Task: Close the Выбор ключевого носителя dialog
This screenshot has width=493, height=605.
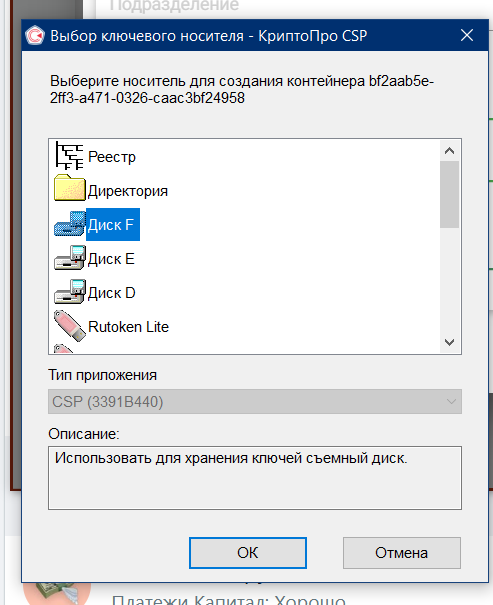Action: tap(467, 35)
